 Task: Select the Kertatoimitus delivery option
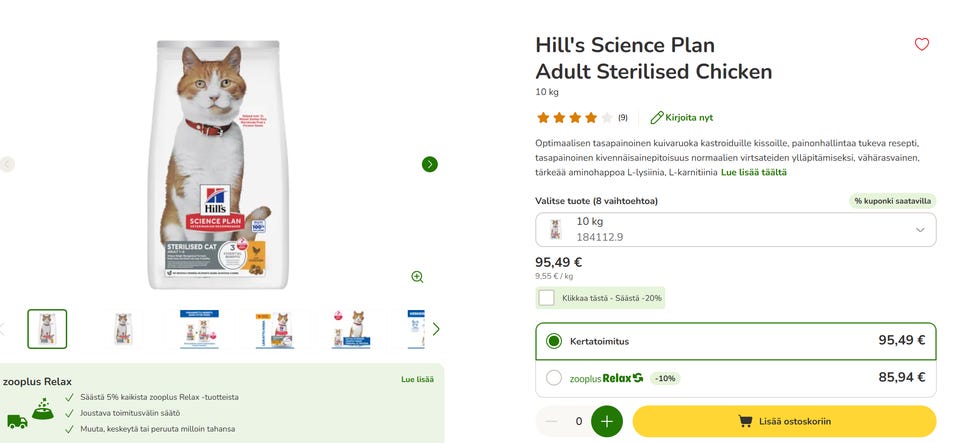(x=554, y=341)
